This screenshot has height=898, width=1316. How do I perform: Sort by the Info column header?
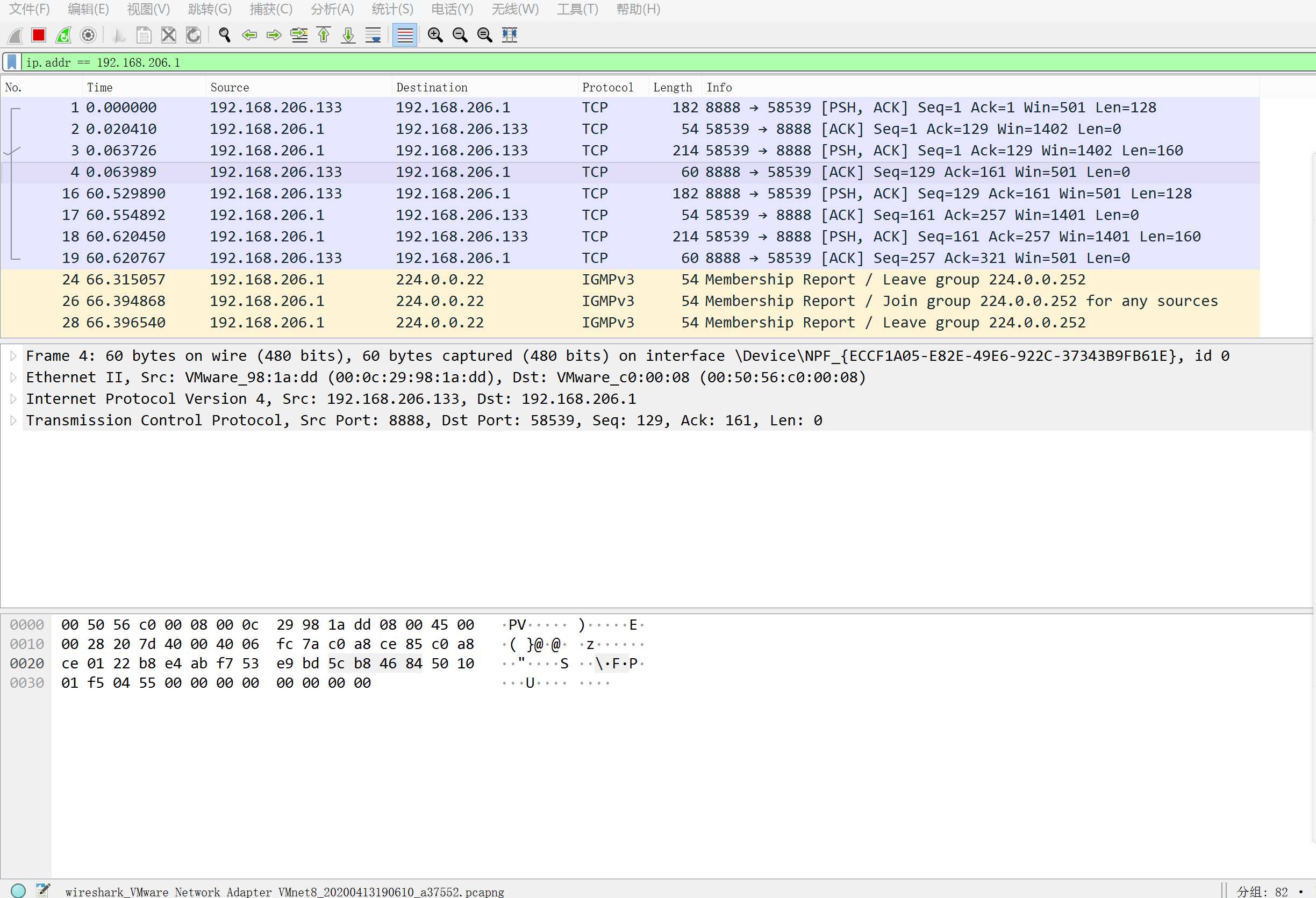click(981, 87)
